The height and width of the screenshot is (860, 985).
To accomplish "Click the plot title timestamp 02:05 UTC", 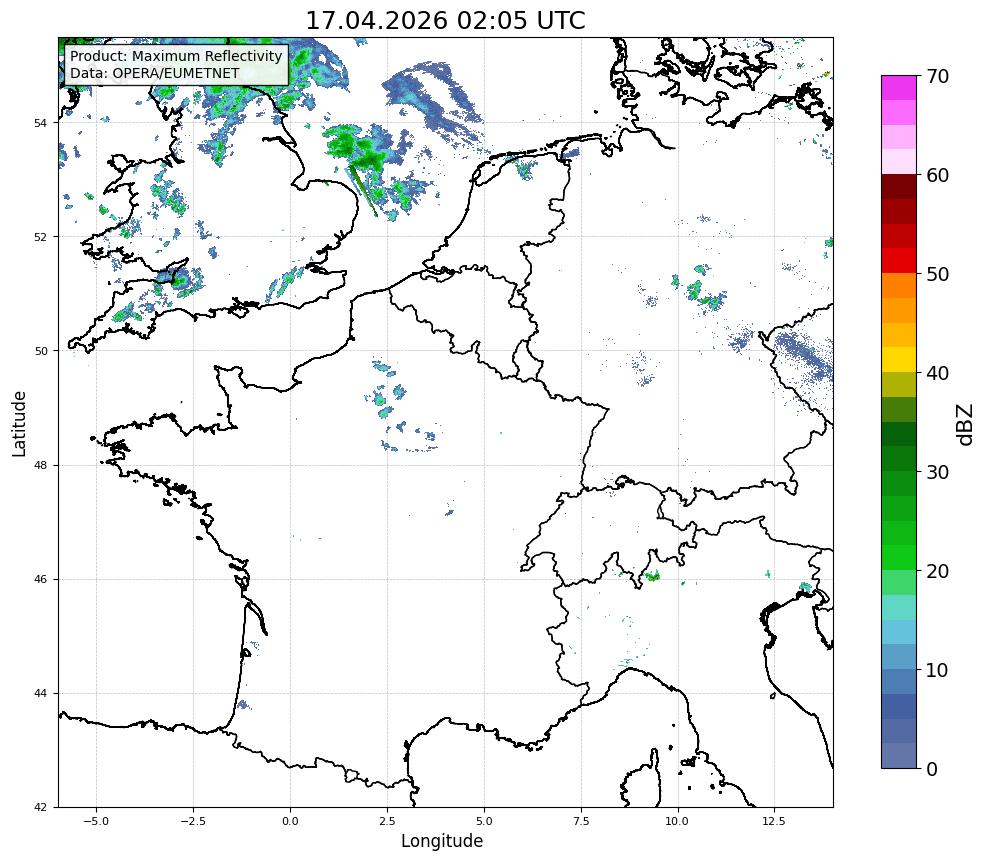I will (x=521, y=21).
